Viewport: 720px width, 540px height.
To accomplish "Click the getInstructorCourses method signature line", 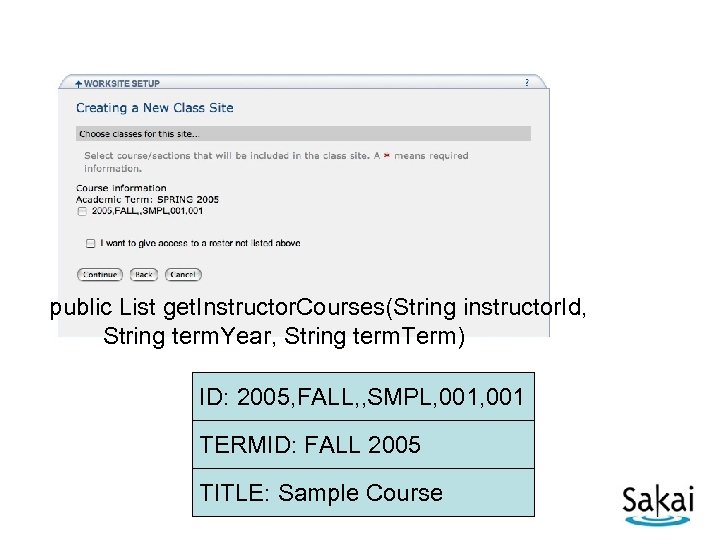I will click(x=318, y=306).
